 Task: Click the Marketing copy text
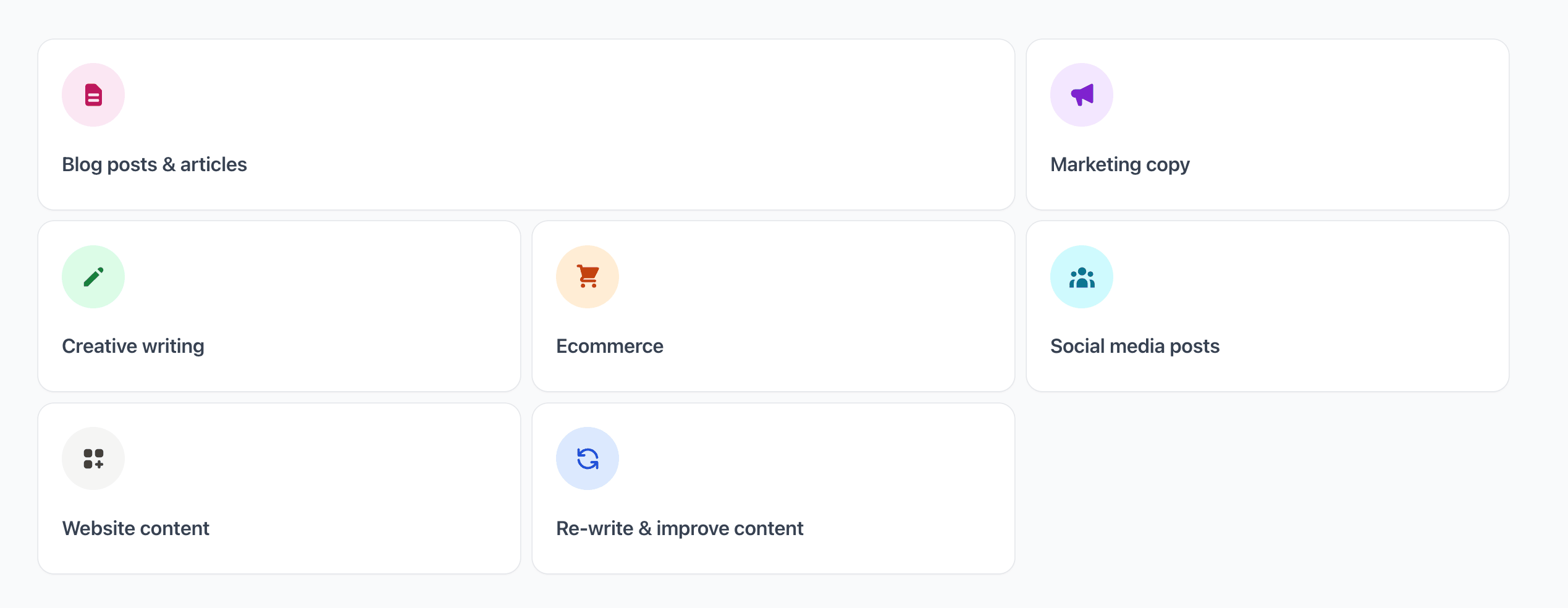tap(1119, 164)
